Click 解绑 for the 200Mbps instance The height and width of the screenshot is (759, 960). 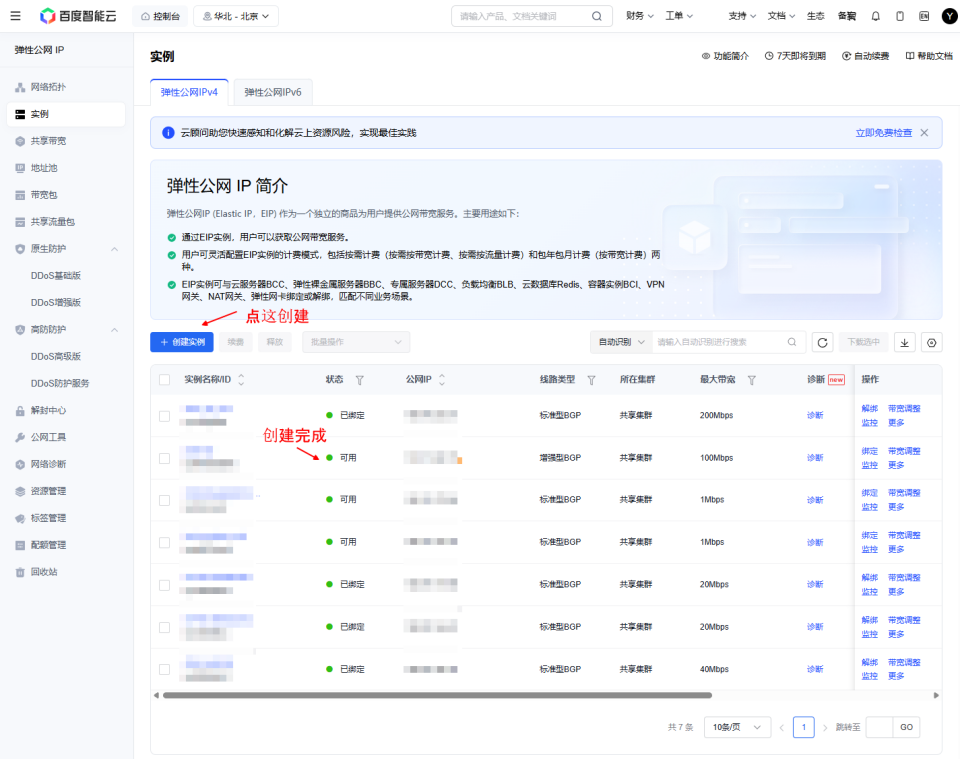pos(869,408)
